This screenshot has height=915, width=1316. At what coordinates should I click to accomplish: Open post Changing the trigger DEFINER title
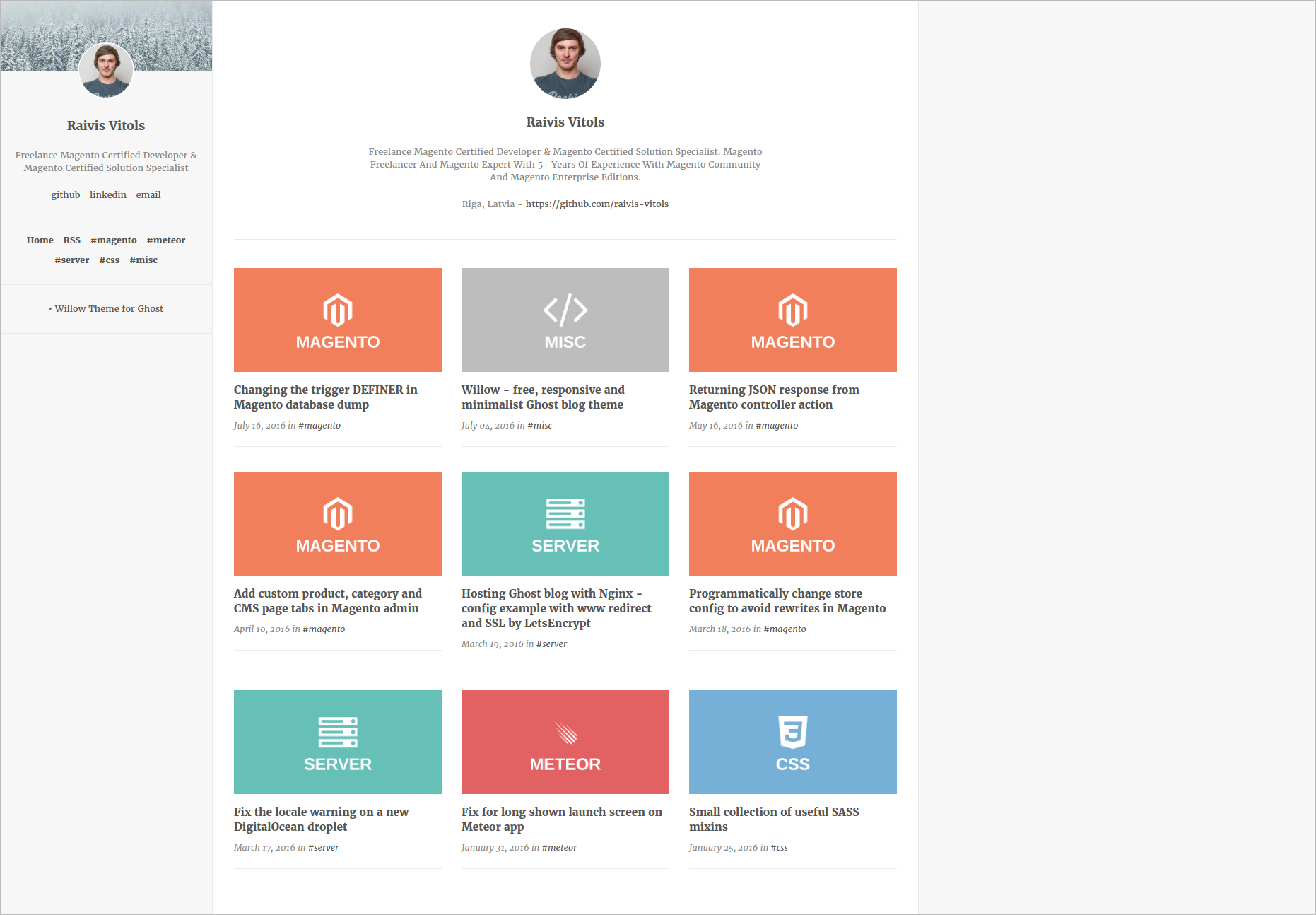coord(326,397)
